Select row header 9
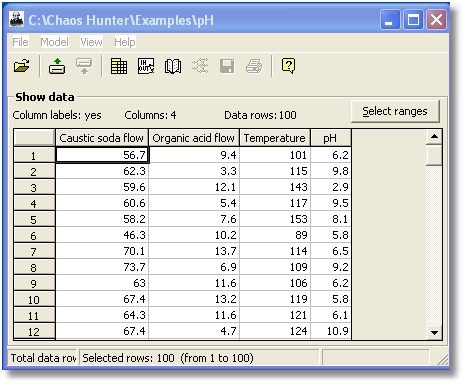The image size is (464, 384). (x=34, y=283)
